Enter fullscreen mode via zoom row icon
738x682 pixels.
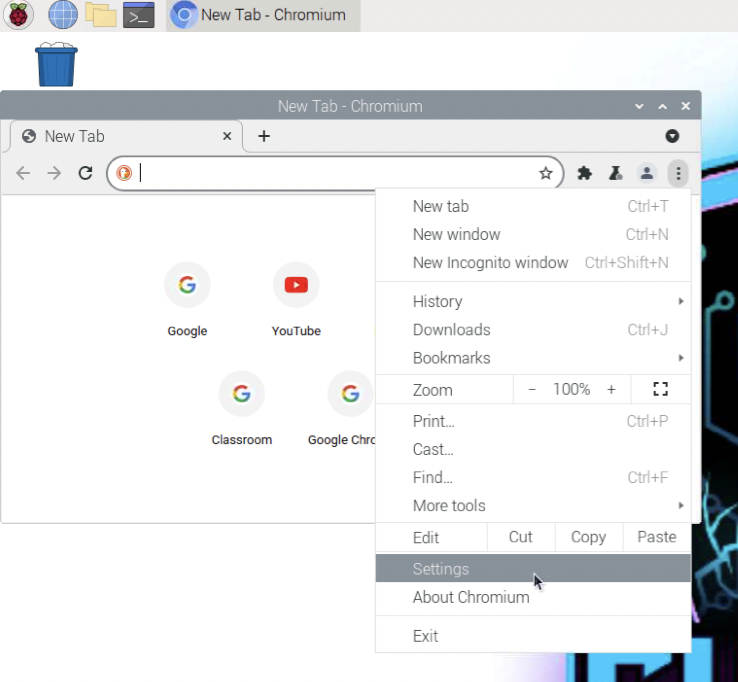(660, 389)
